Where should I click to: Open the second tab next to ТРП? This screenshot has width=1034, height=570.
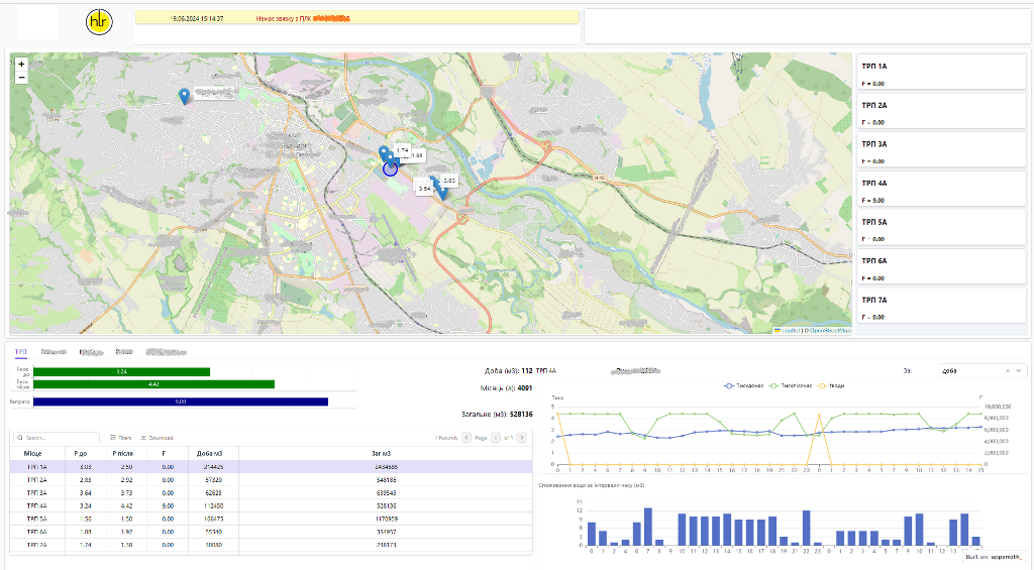(x=53, y=352)
